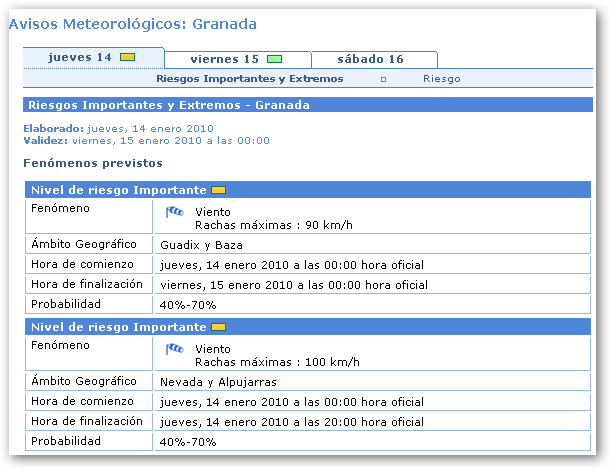This screenshot has height=469, width=610.
Task: Click the yellow warning flag on jueves 14 tab
Action: pos(127,58)
